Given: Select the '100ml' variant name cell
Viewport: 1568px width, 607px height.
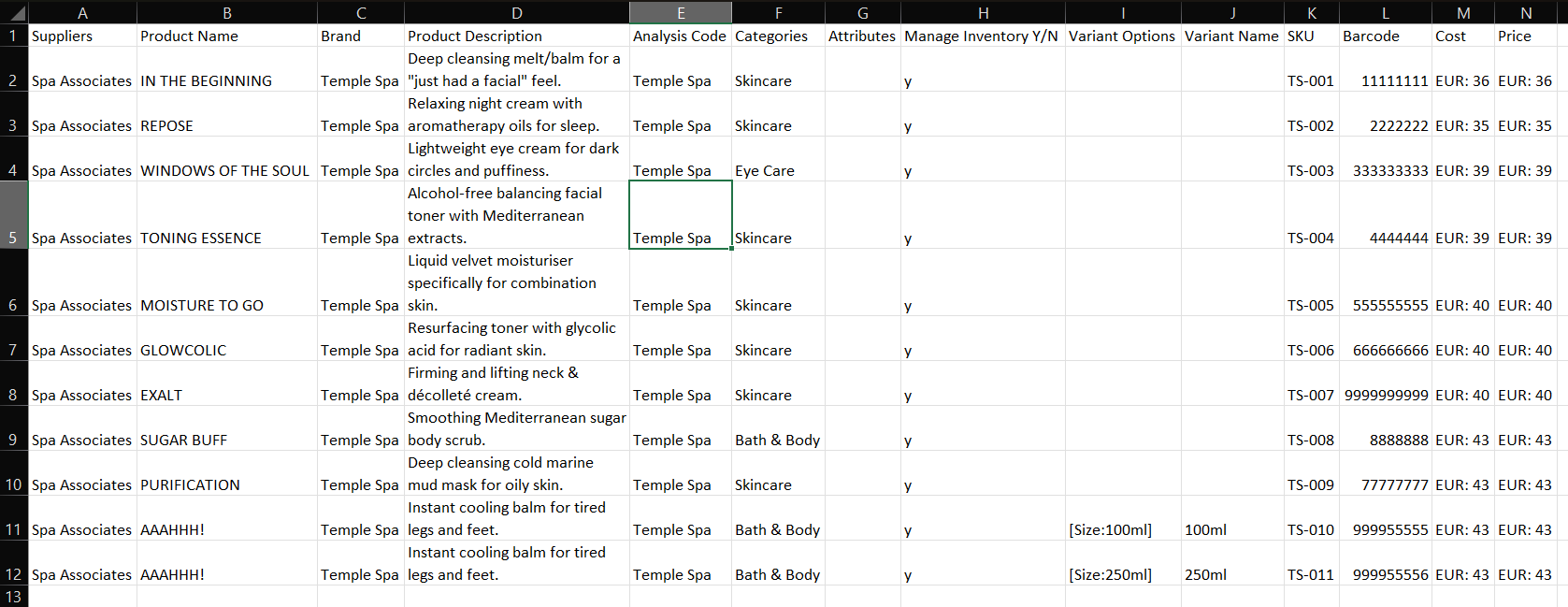Looking at the screenshot, I should click(1232, 518).
